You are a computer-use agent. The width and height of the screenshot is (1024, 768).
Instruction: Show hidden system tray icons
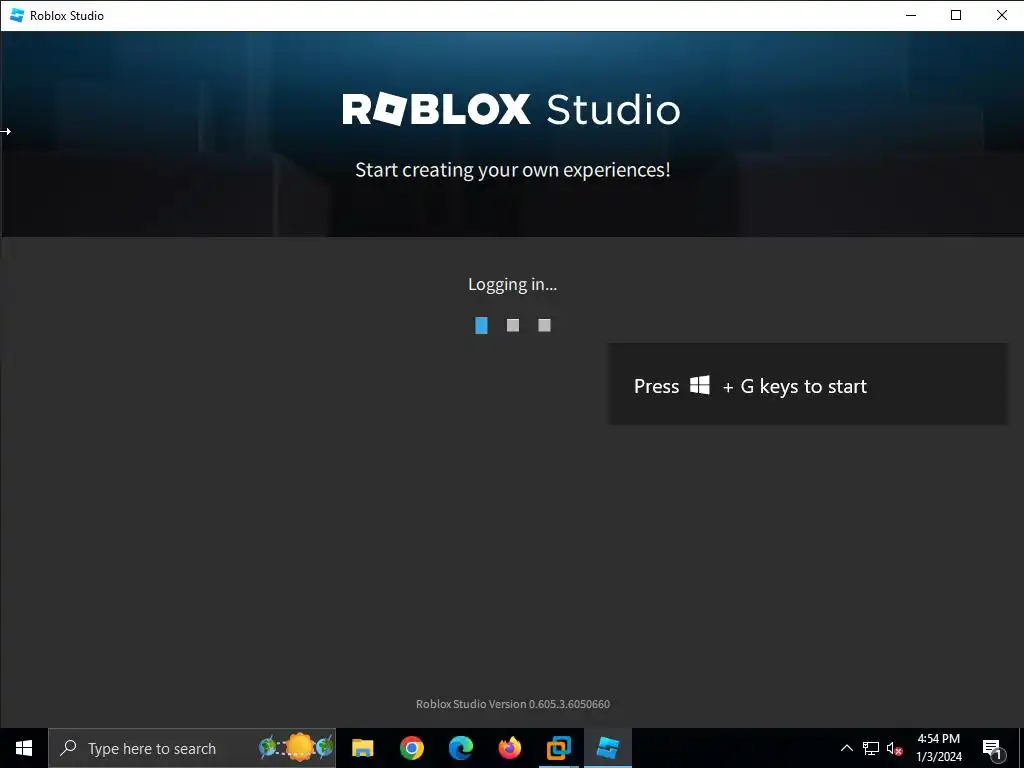(x=846, y=748)
